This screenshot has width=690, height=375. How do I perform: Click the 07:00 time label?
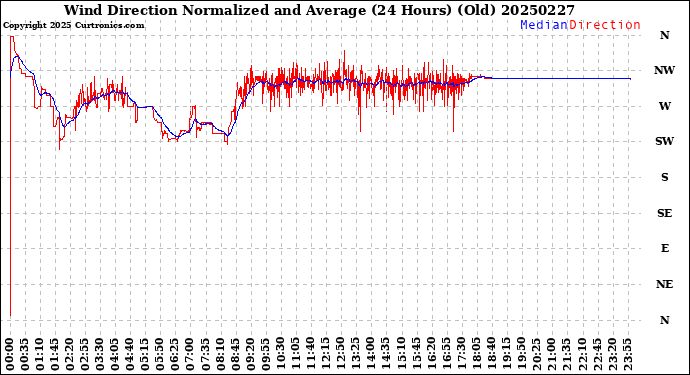191,354
